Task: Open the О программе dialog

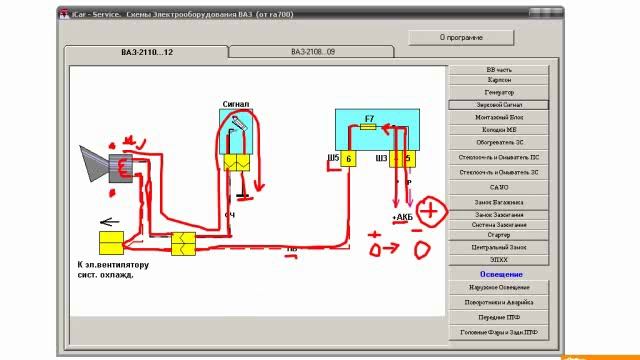Action: [461, 38]
